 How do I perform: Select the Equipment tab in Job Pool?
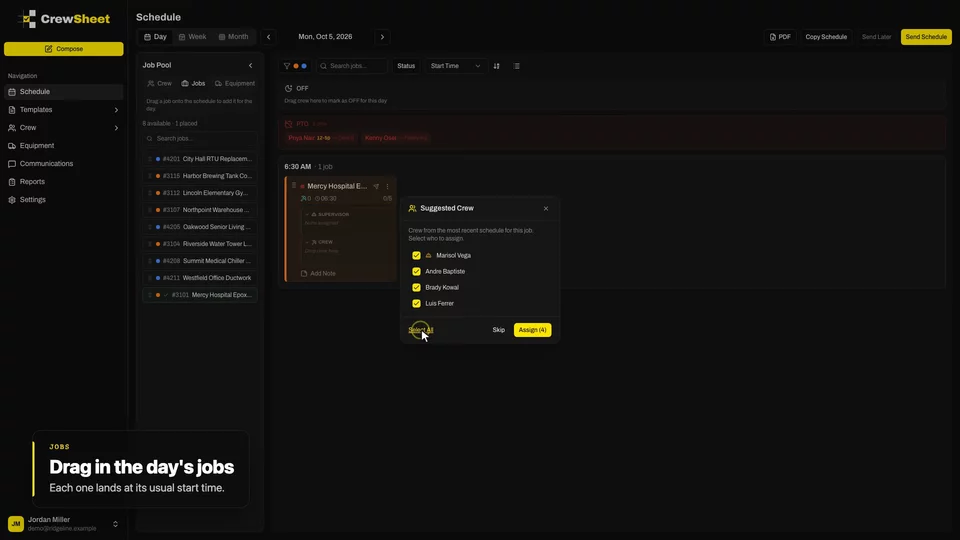[x=234, y=83]
